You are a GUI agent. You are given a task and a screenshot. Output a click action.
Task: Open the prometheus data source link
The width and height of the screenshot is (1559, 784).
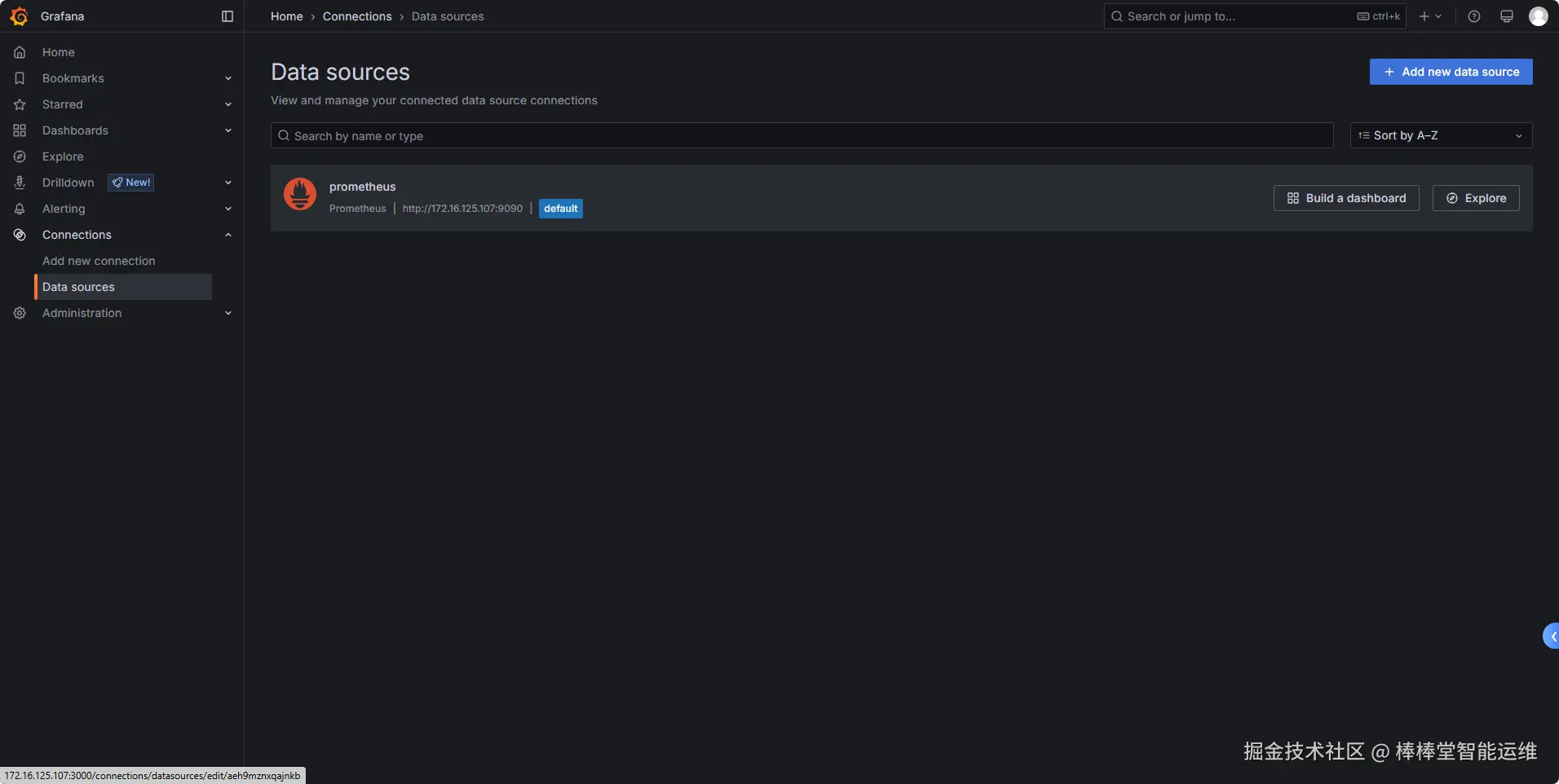pos(363,187)
